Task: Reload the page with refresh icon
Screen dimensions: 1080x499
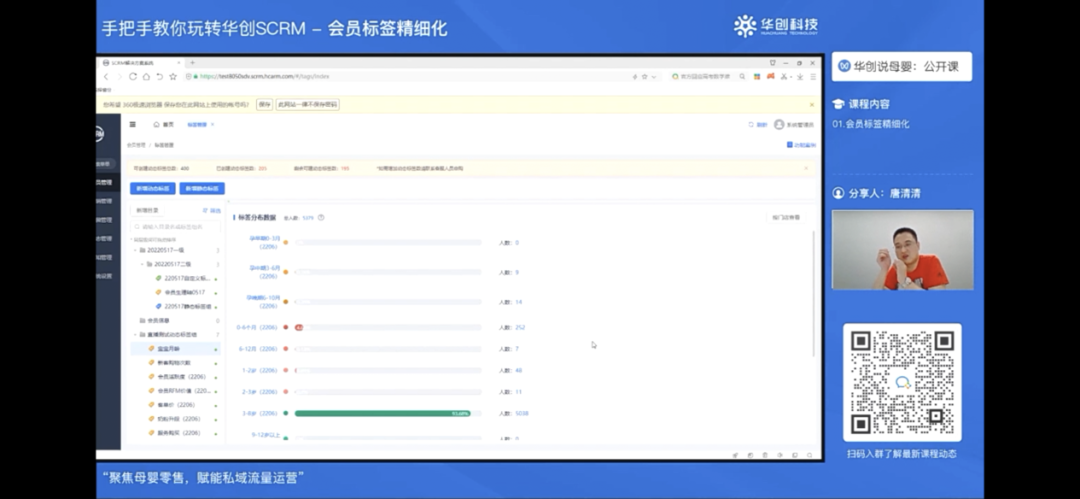Action: point(133,77)
